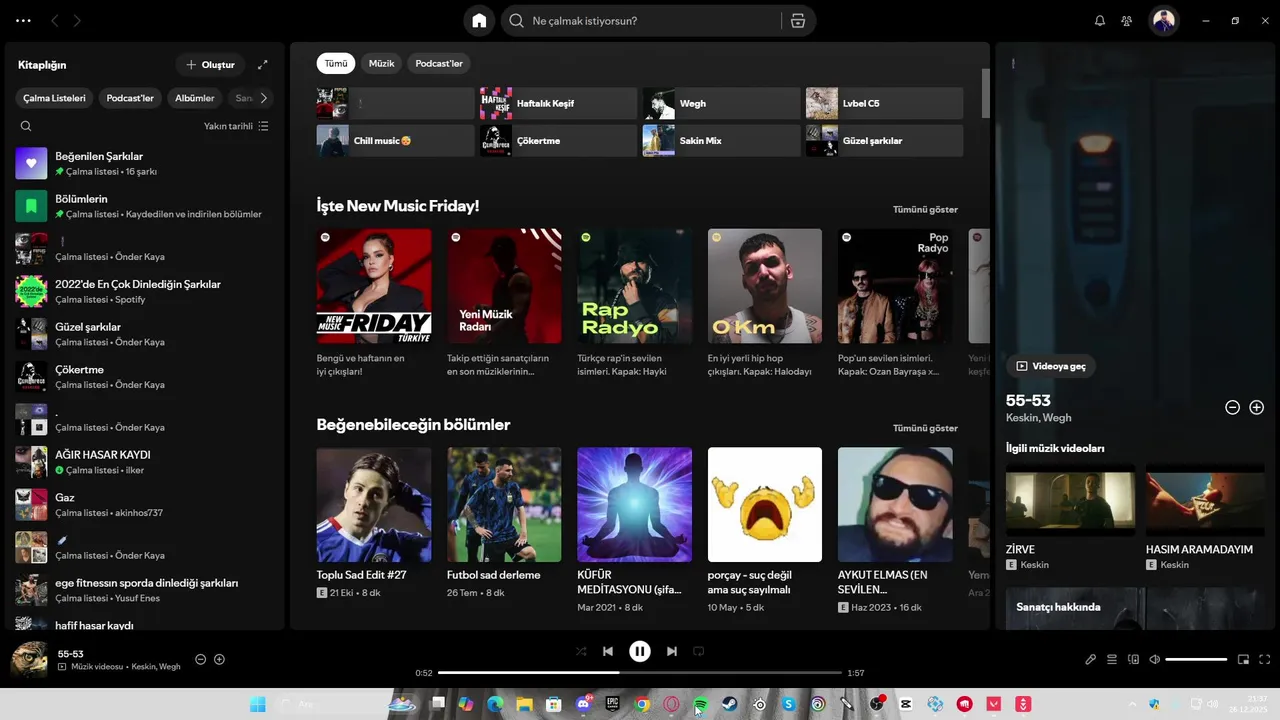Open the O Km playlist cover

pos(765,286)
